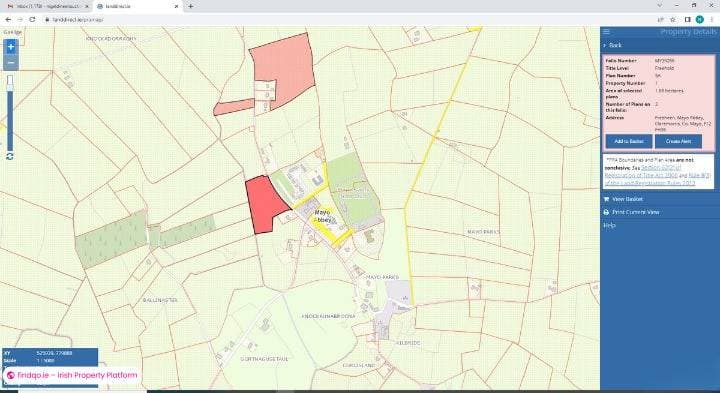Go forward in browser history
Screen dimensions: 720x393
click(x=20, y=20)
